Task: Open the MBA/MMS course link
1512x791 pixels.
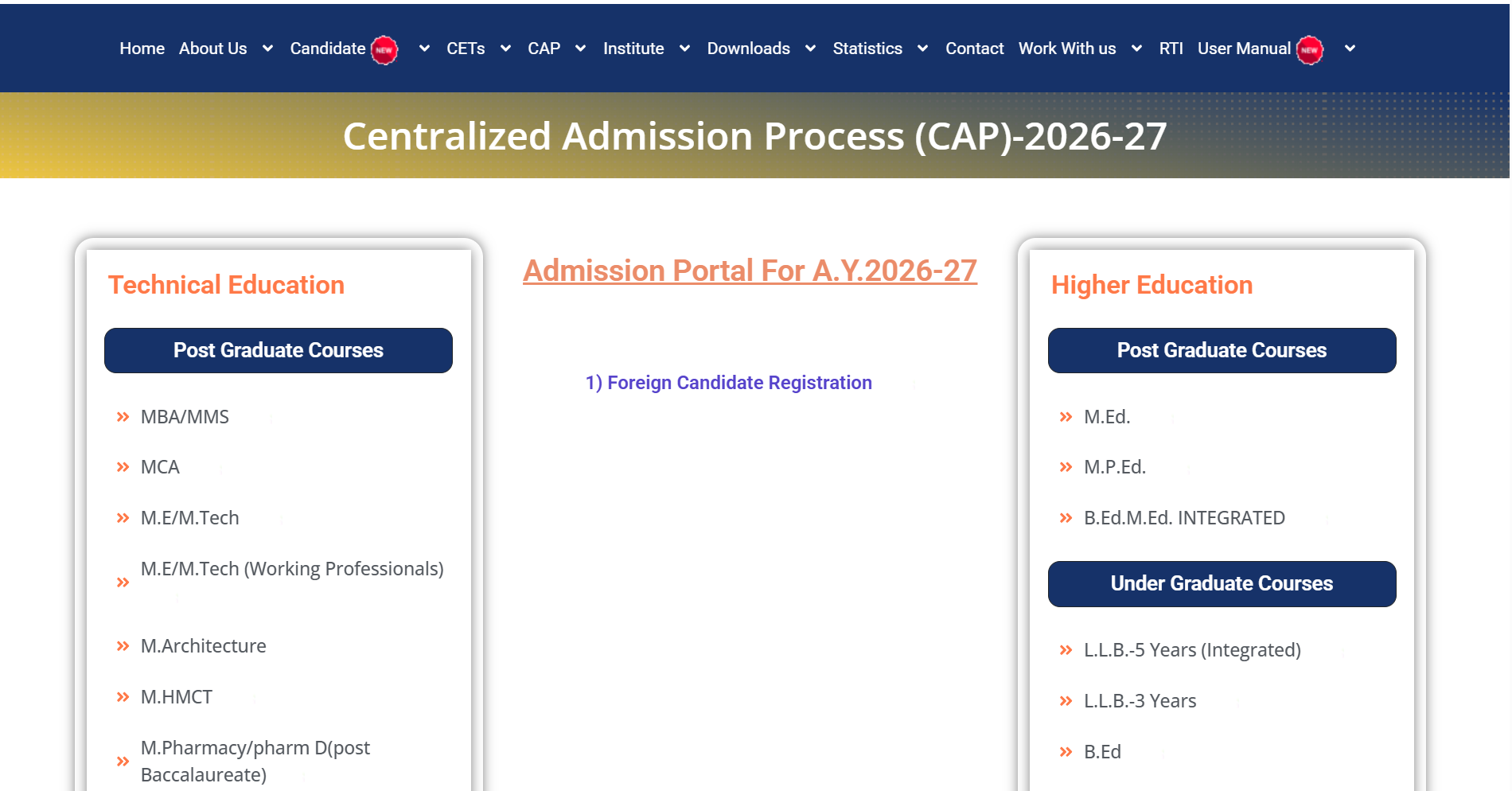Action: [x=185, y=417]
